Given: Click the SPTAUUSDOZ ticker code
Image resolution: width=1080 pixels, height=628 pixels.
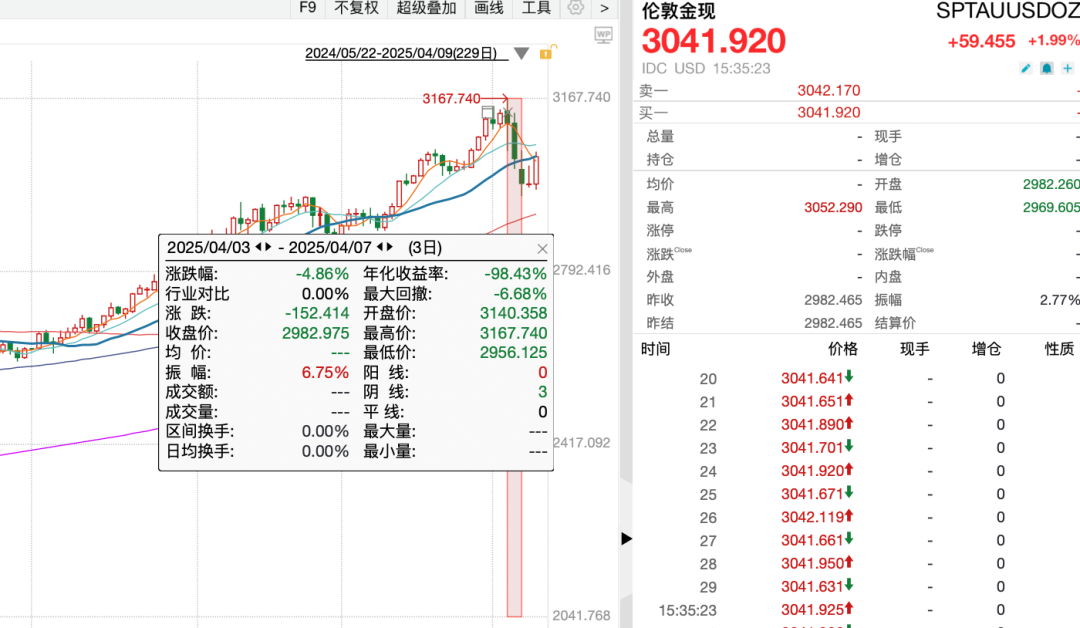Looking at the screenshot, I should pyautogui.click(x=1008, y=11).
